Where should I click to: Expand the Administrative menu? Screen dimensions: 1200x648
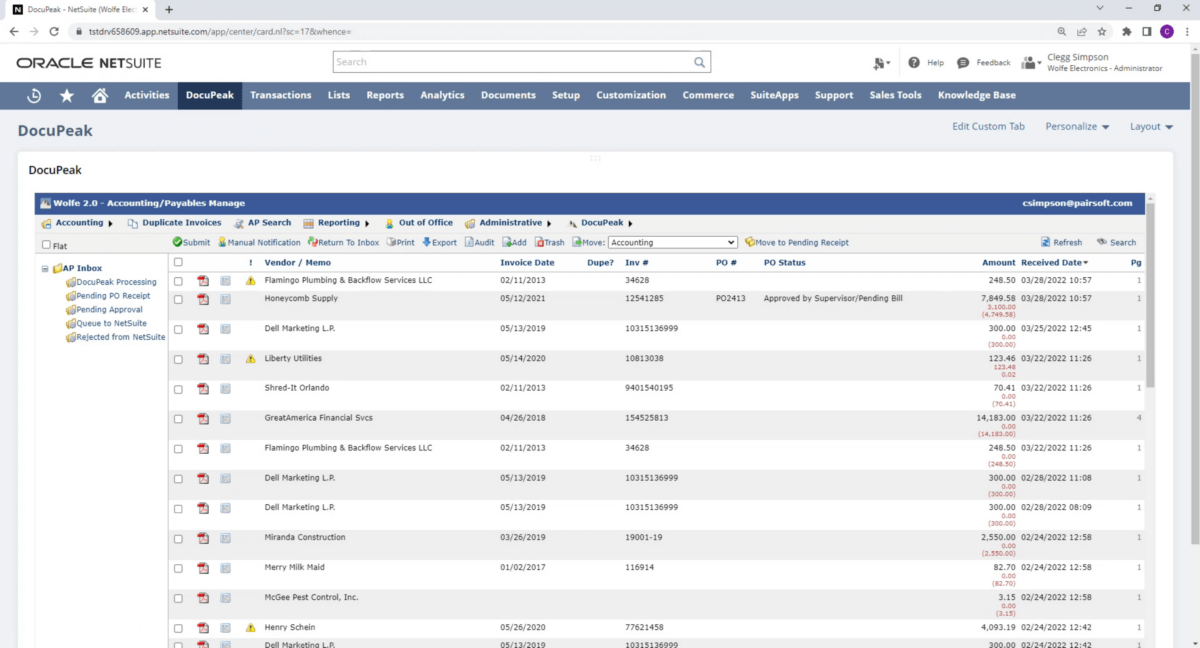click(508, 223)
